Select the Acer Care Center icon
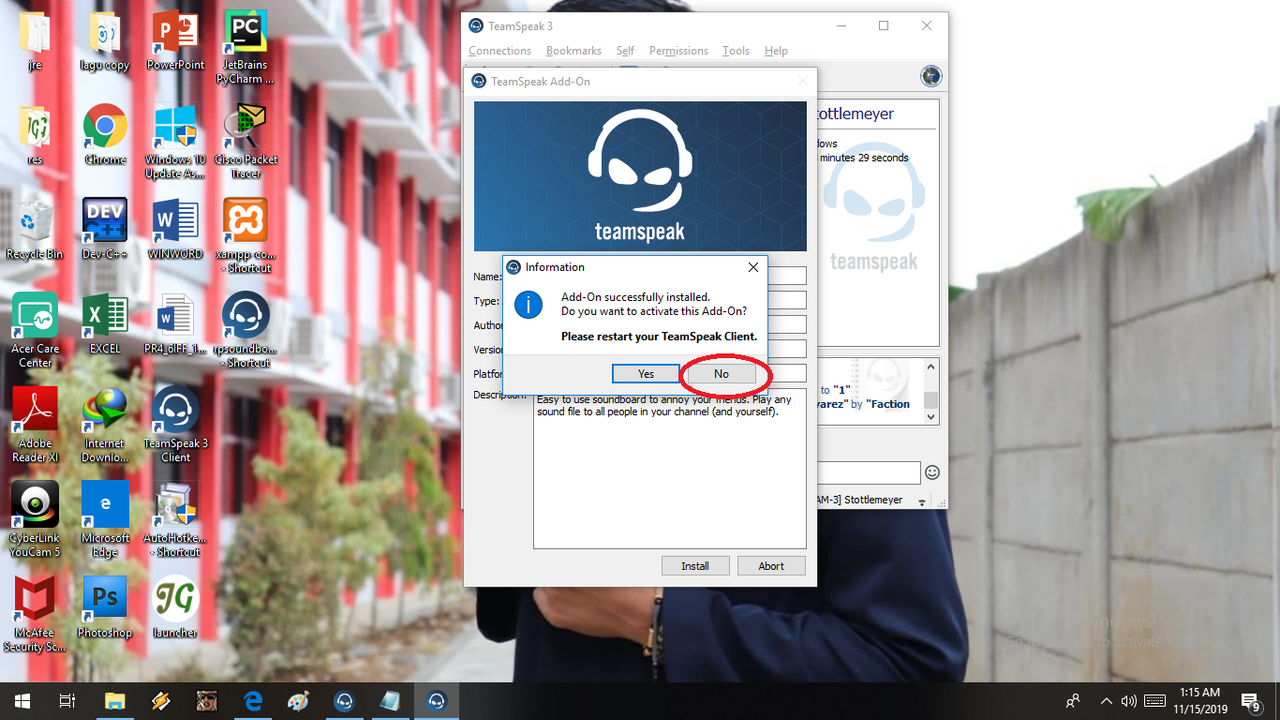 (x=35, y=330)
